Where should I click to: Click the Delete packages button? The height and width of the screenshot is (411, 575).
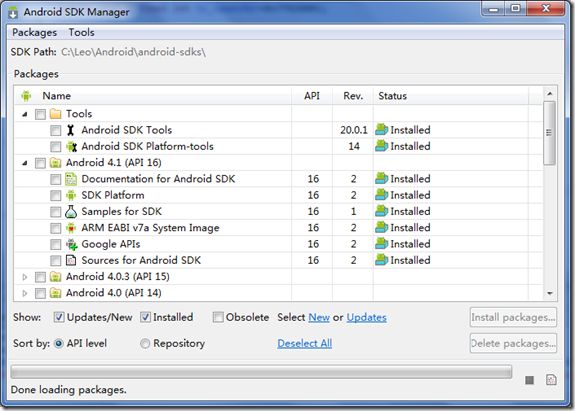pos(513,344)
